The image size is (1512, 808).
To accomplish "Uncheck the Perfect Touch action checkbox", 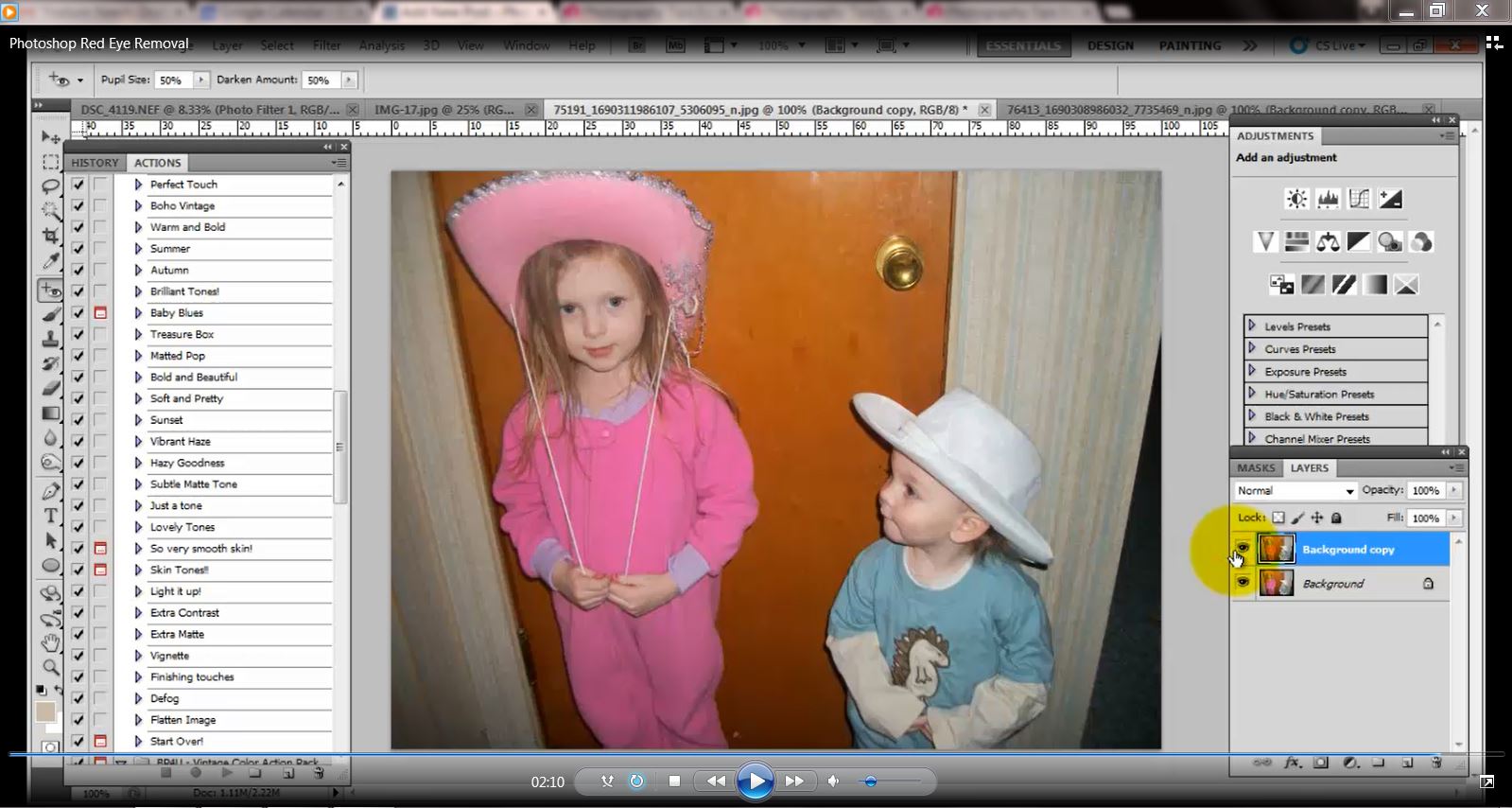I will 78,184.
